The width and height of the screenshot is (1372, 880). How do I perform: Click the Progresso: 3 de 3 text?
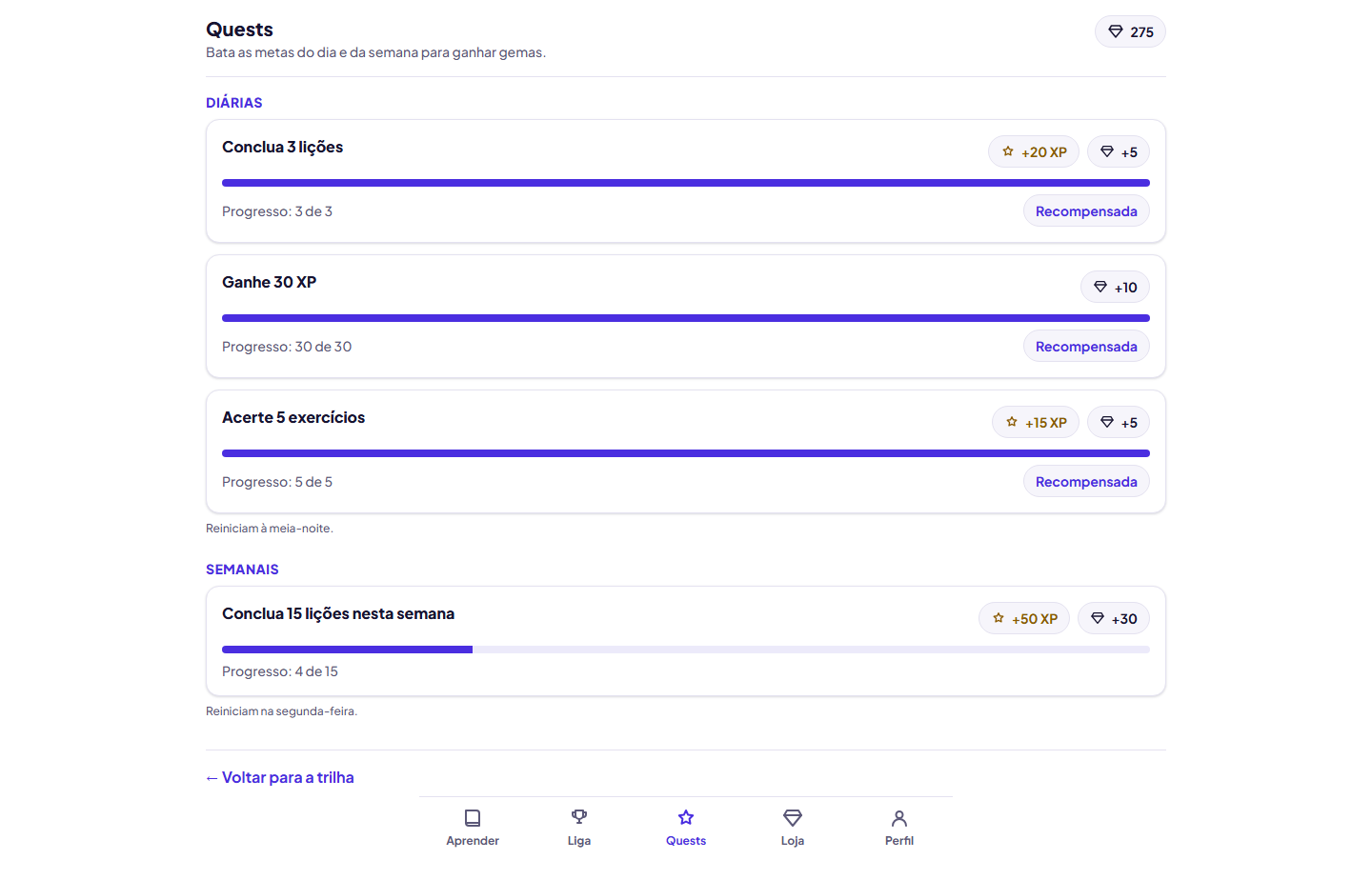(277, 211)
